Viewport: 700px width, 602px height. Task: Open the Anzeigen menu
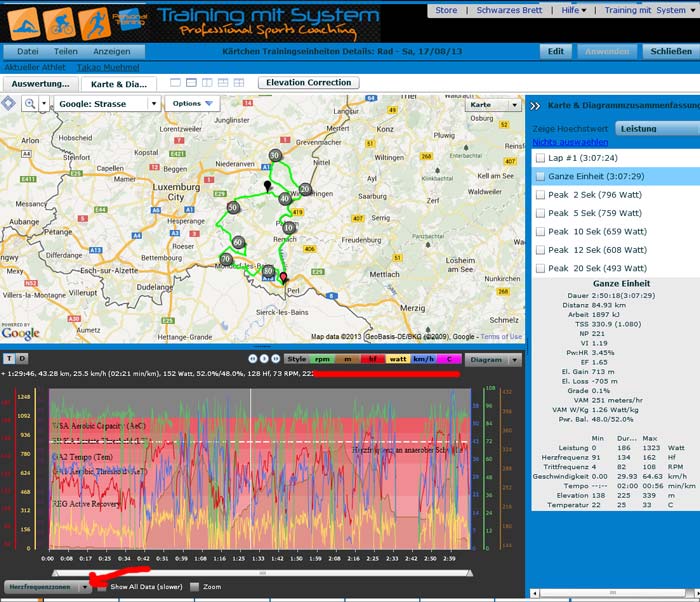(x=112, y=51)
